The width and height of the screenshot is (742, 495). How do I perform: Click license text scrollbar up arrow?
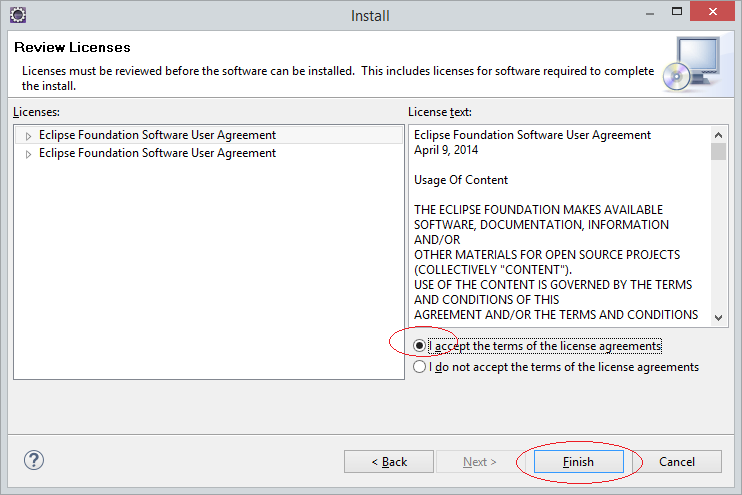(x=718, y=135)
